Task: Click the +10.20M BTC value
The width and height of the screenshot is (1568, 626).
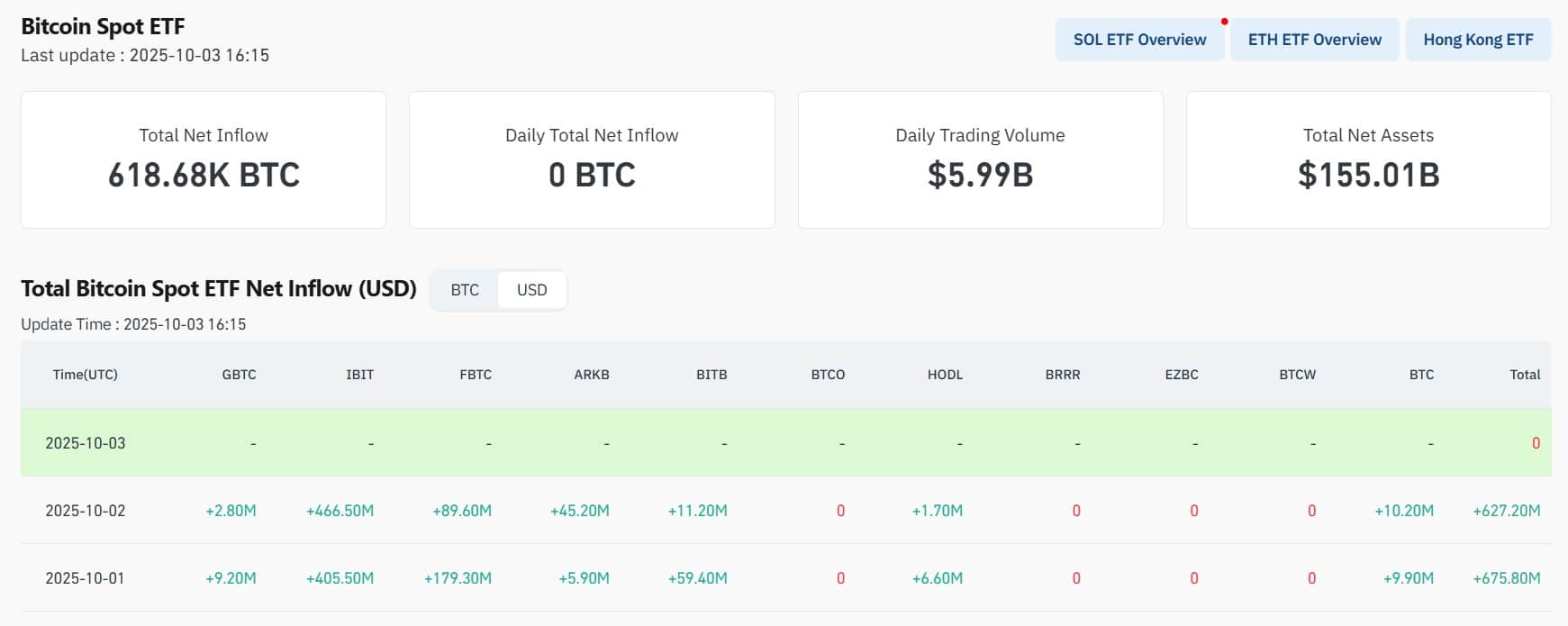Action: pos(1404,511)
